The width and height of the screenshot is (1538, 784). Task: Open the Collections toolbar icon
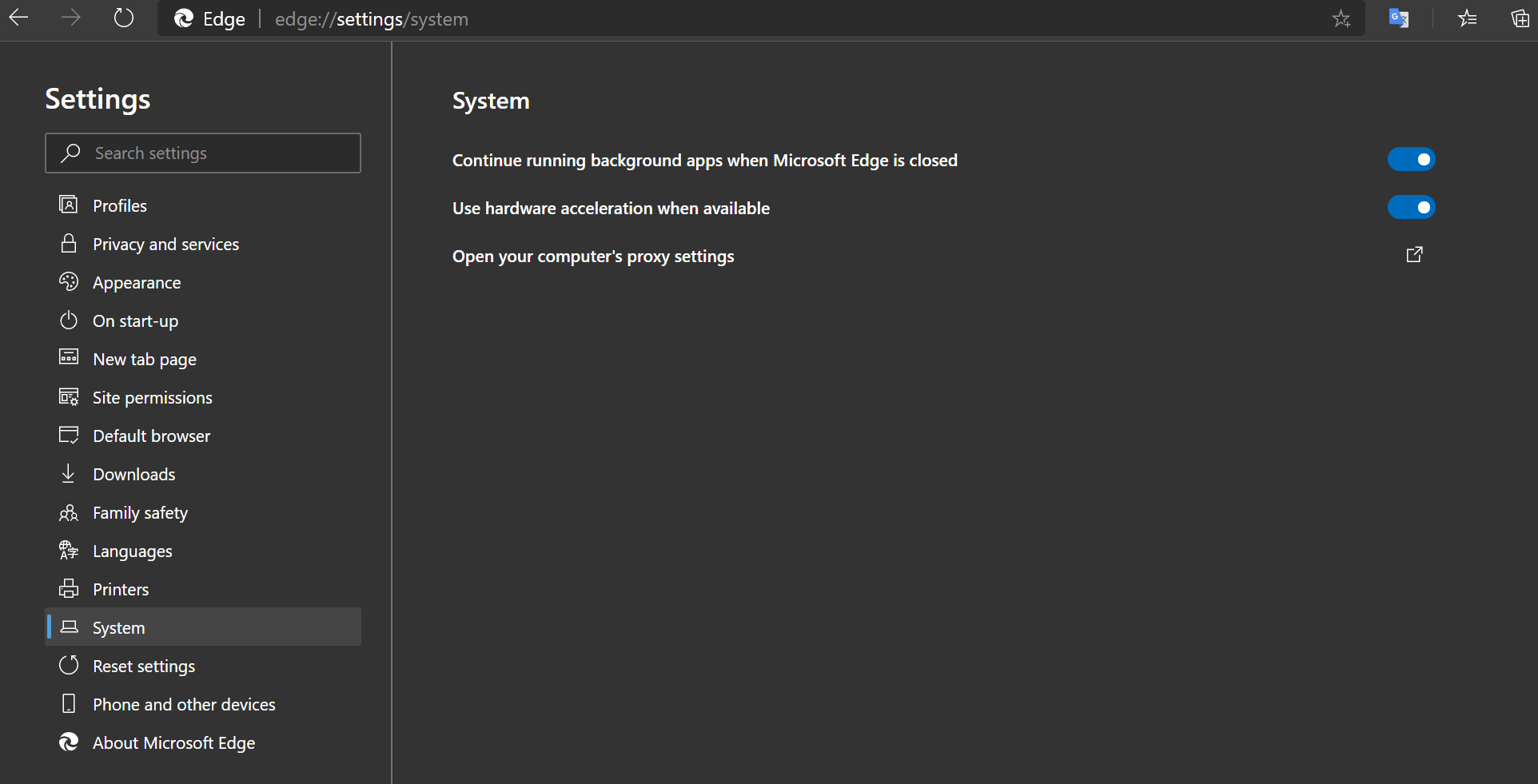click(1520, 18)
